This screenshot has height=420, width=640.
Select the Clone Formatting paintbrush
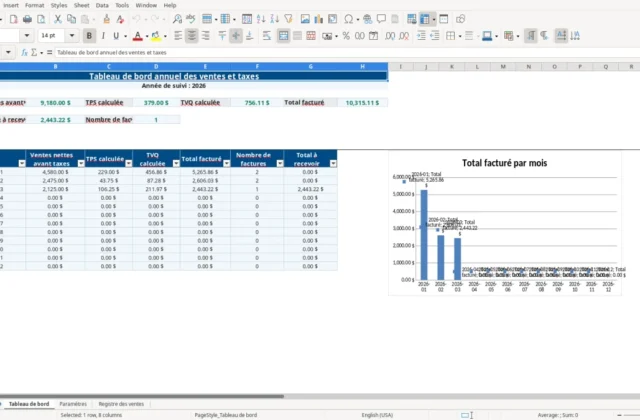[107, 19]
